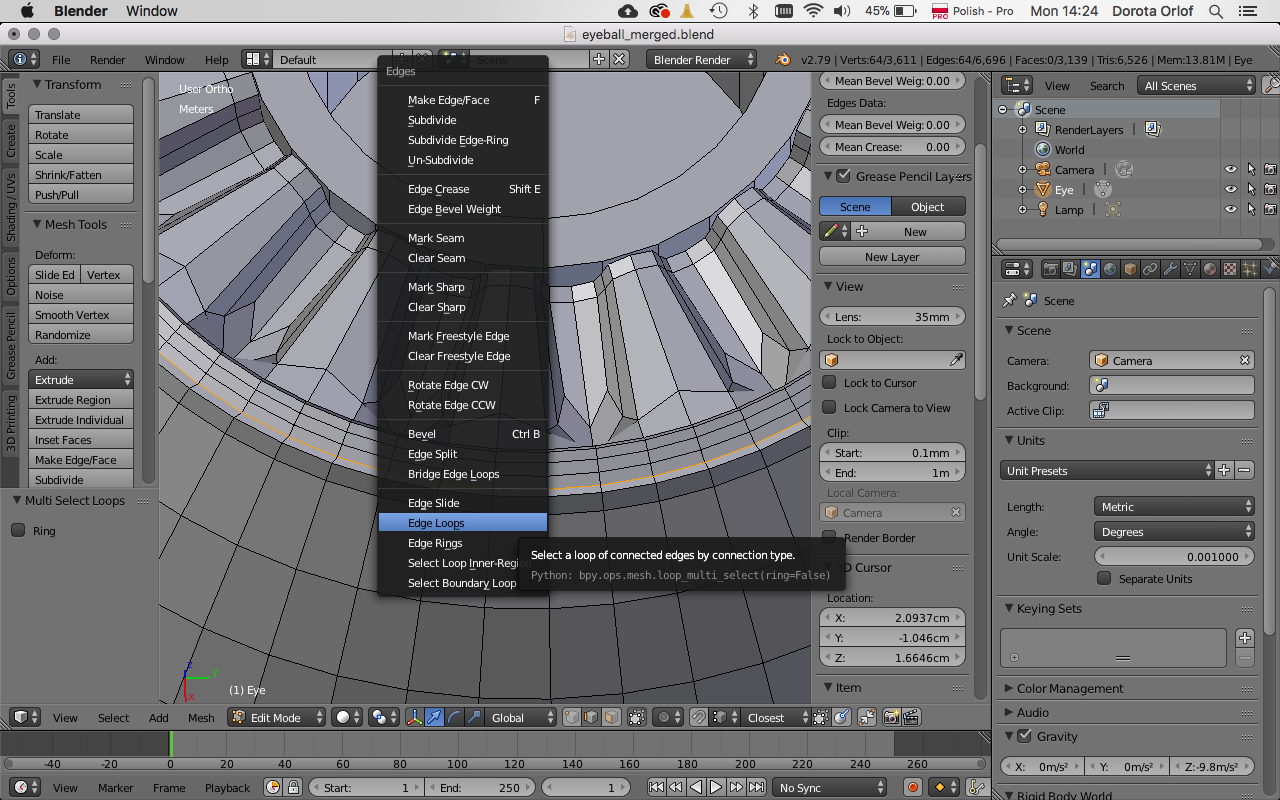Choose Bridge Edge Loops from Edges menu
The image size is (1280, 800).
point(453,474)
